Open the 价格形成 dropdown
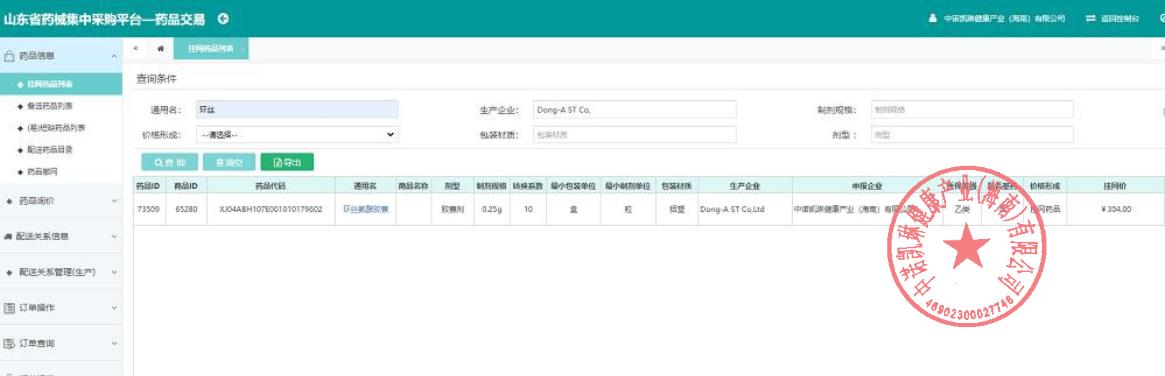1165x376 pixels. (297, 134)
